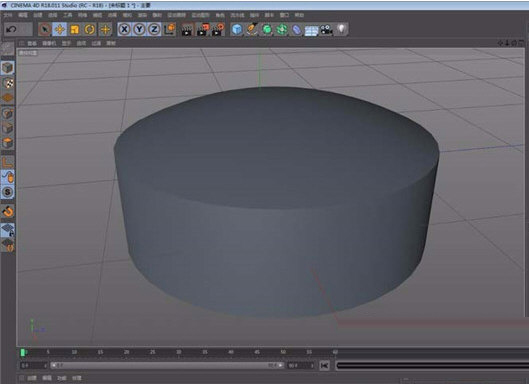Add a cube primitive object

coord(237,29)
